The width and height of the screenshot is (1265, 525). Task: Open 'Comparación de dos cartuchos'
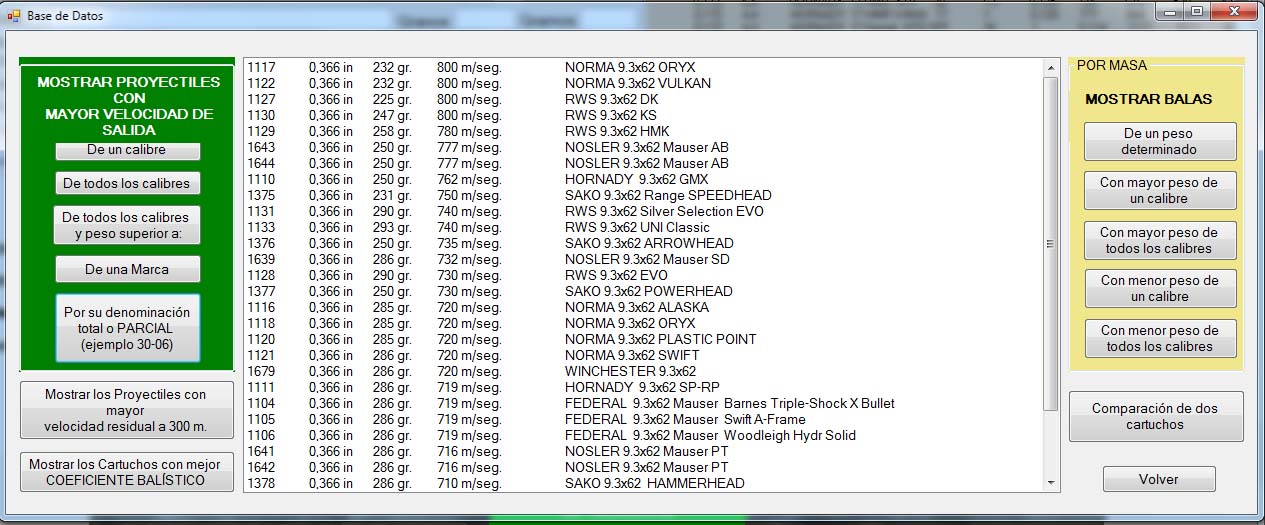click(x=1156, y=416)
